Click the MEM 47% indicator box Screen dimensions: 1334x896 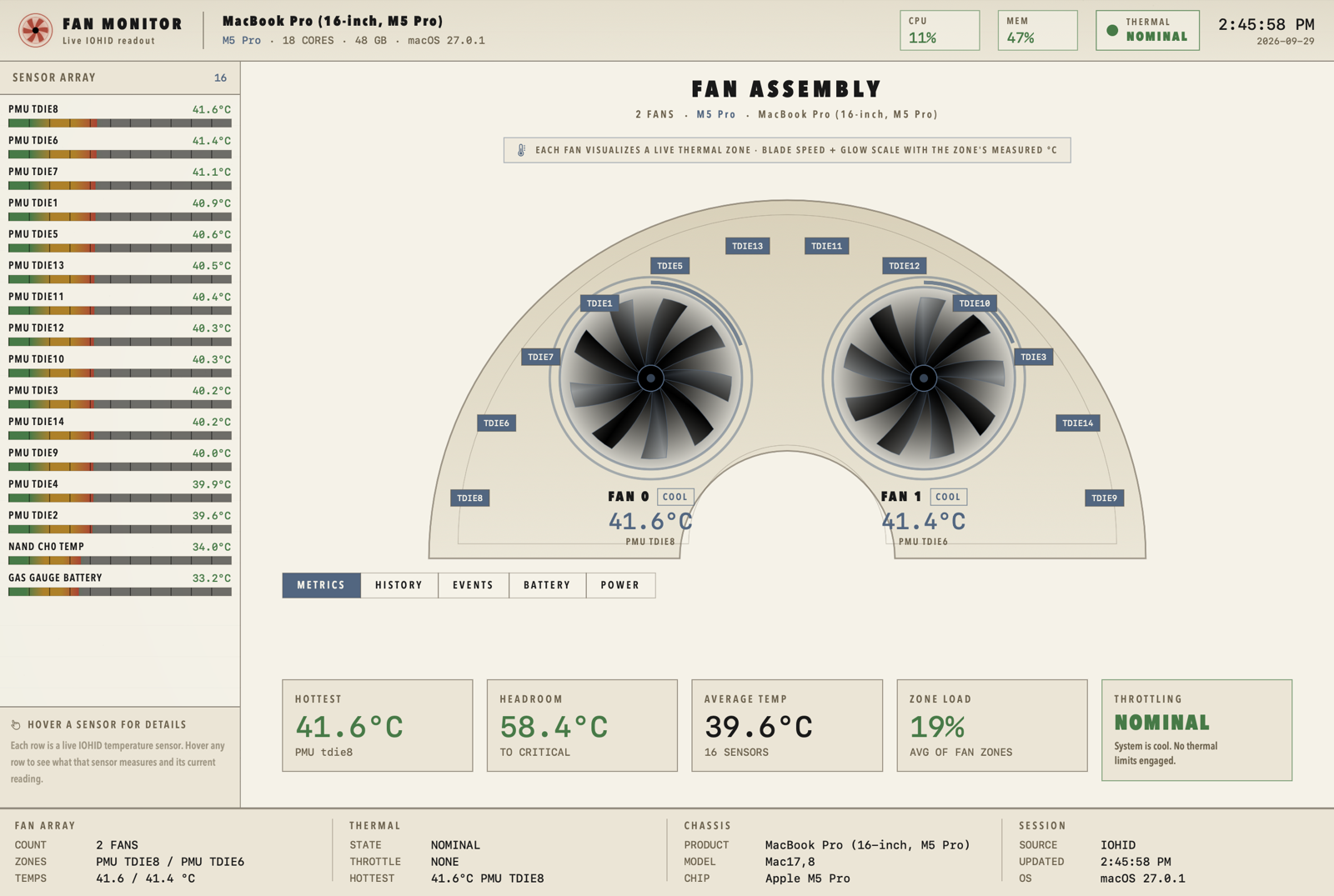click(1037, 30)
